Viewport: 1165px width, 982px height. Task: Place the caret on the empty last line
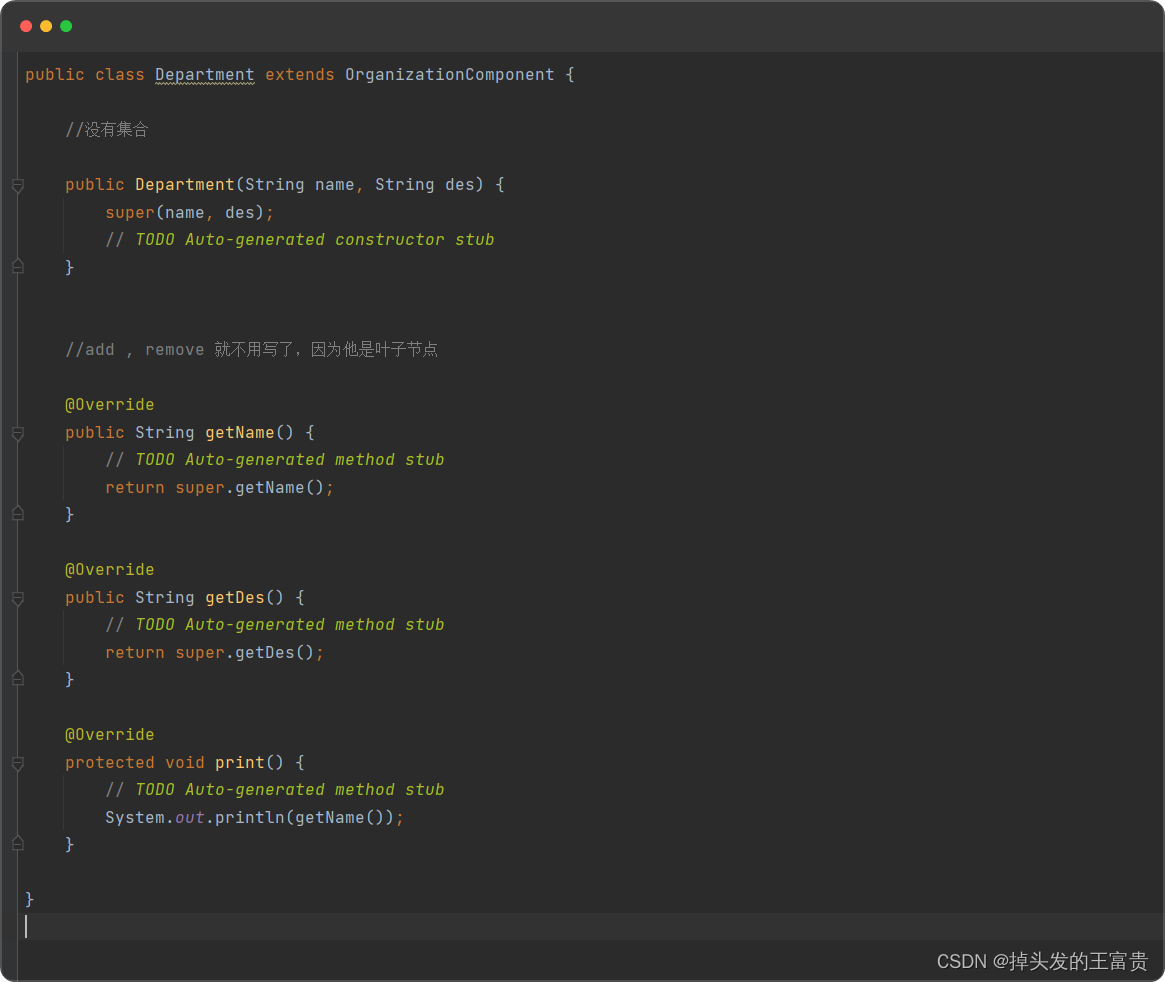coord(591,926)
